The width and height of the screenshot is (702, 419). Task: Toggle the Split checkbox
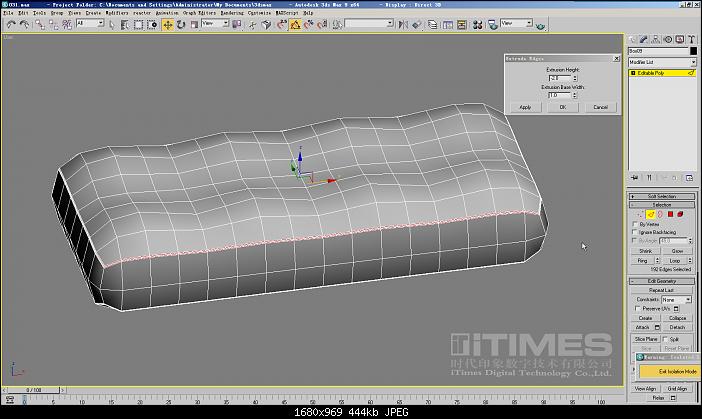click(x=665, y=339)
